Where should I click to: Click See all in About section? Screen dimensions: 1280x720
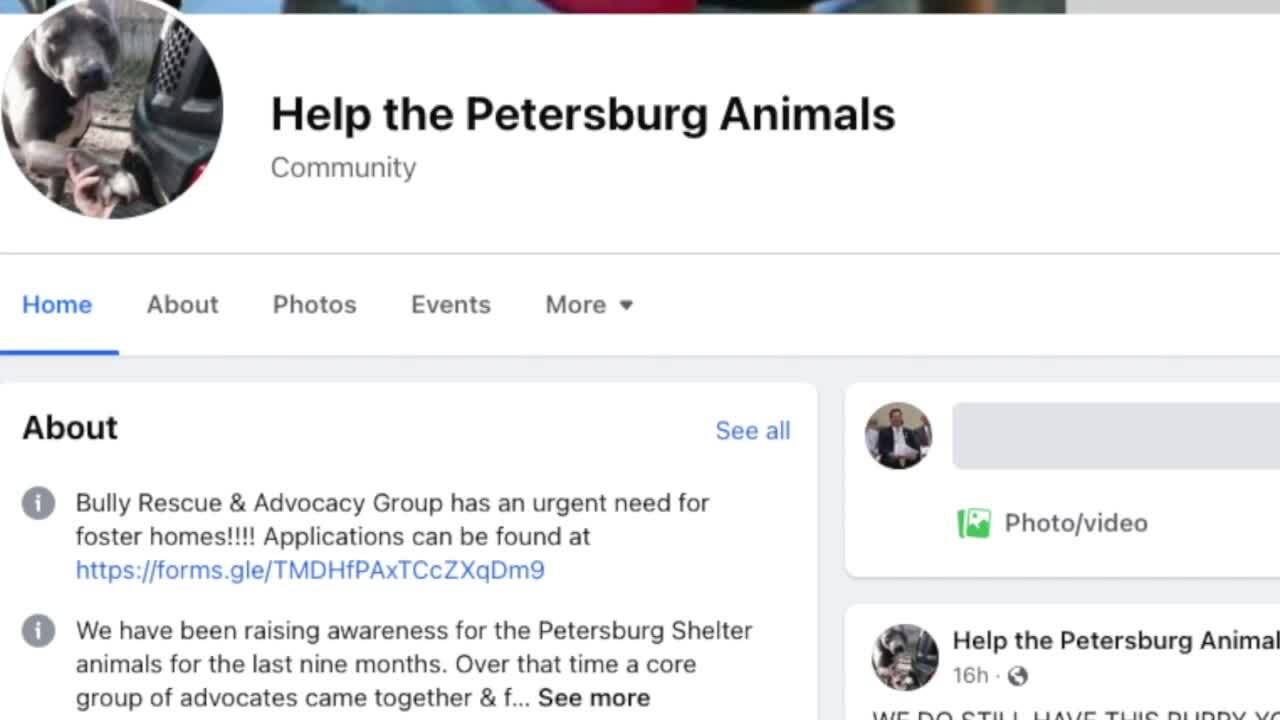(x=752, y=431)
